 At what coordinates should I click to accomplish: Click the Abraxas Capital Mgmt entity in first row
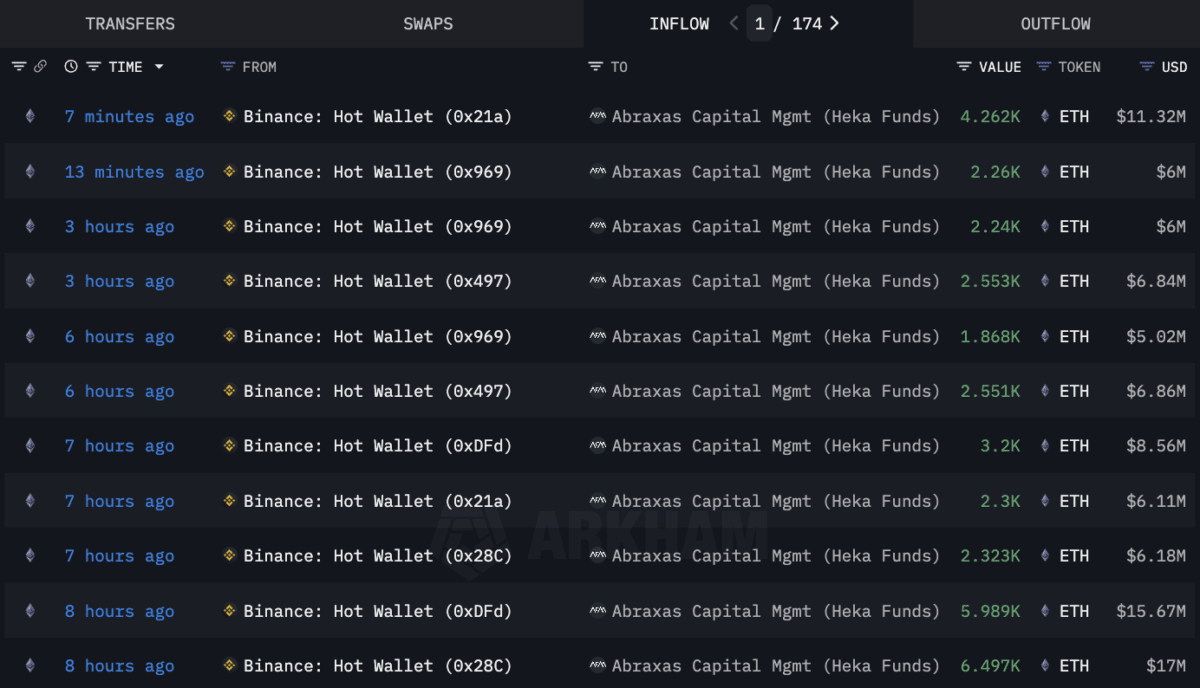click(775, 117)
